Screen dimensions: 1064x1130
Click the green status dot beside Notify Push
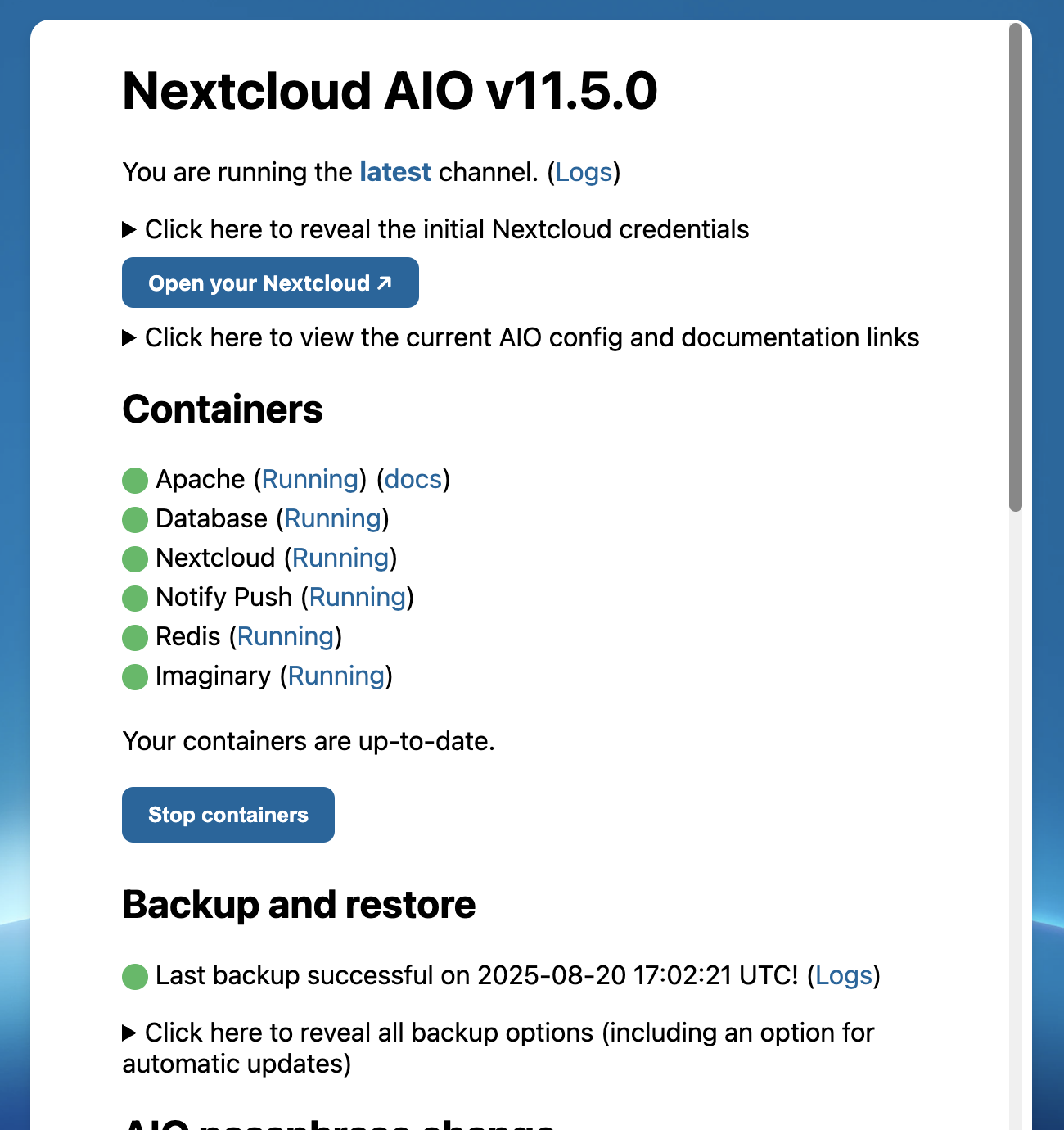point(135,599)
